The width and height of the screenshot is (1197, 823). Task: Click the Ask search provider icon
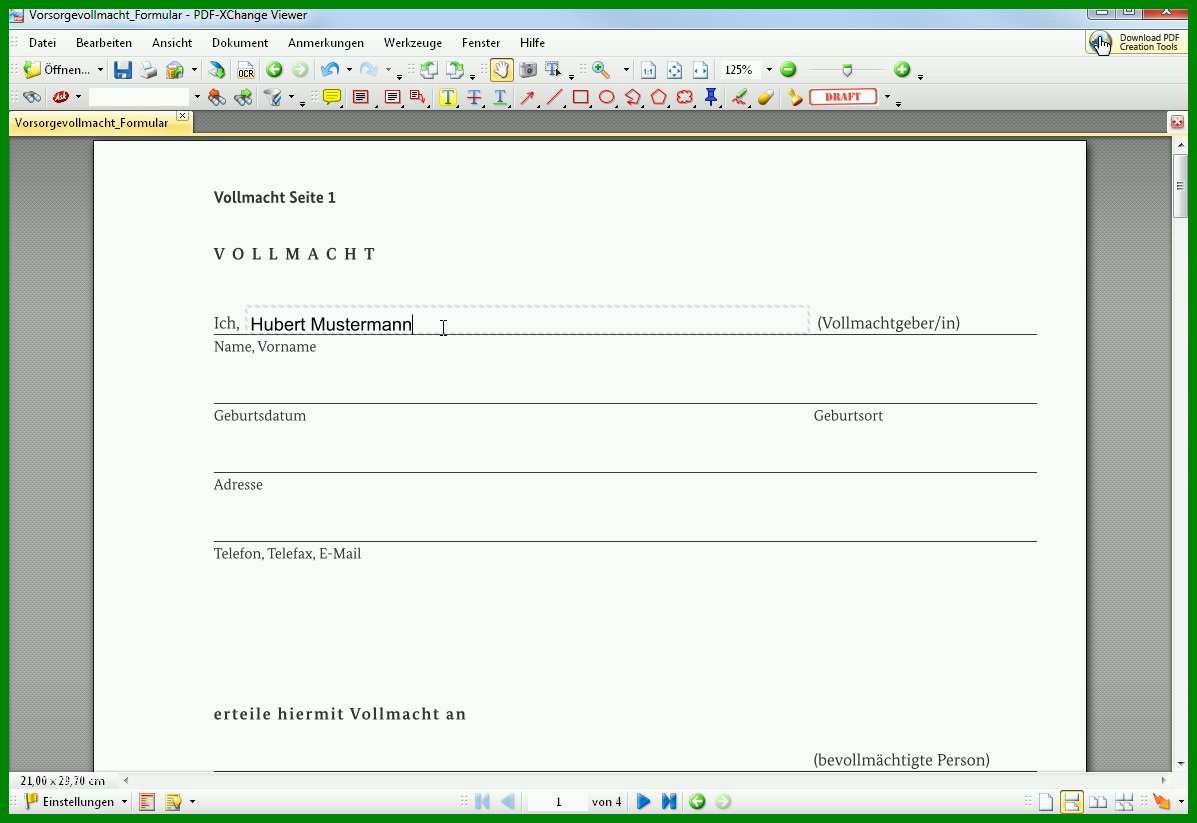(x=60, y=97)
